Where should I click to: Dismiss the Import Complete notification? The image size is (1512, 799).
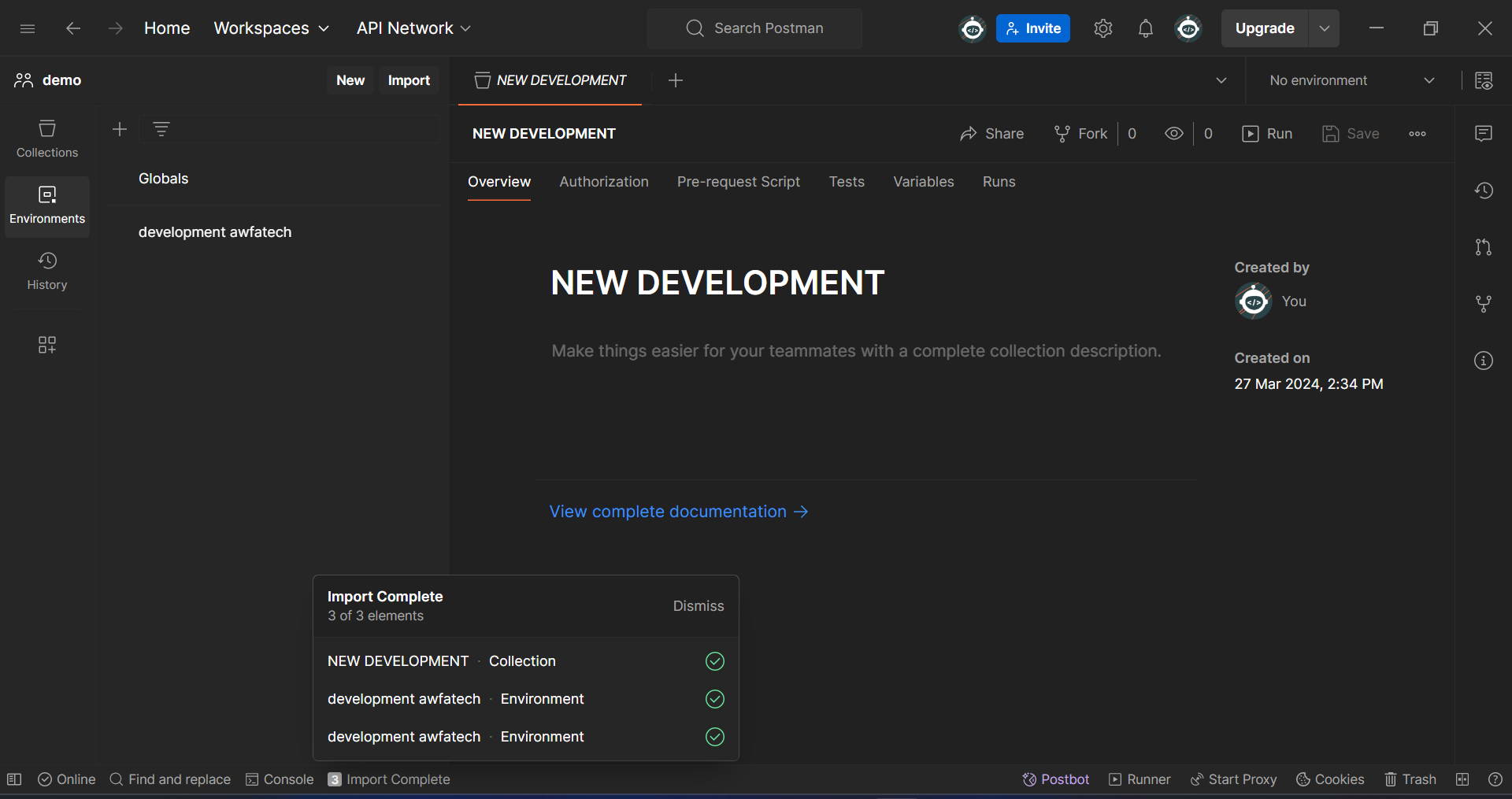coord(698,606)
